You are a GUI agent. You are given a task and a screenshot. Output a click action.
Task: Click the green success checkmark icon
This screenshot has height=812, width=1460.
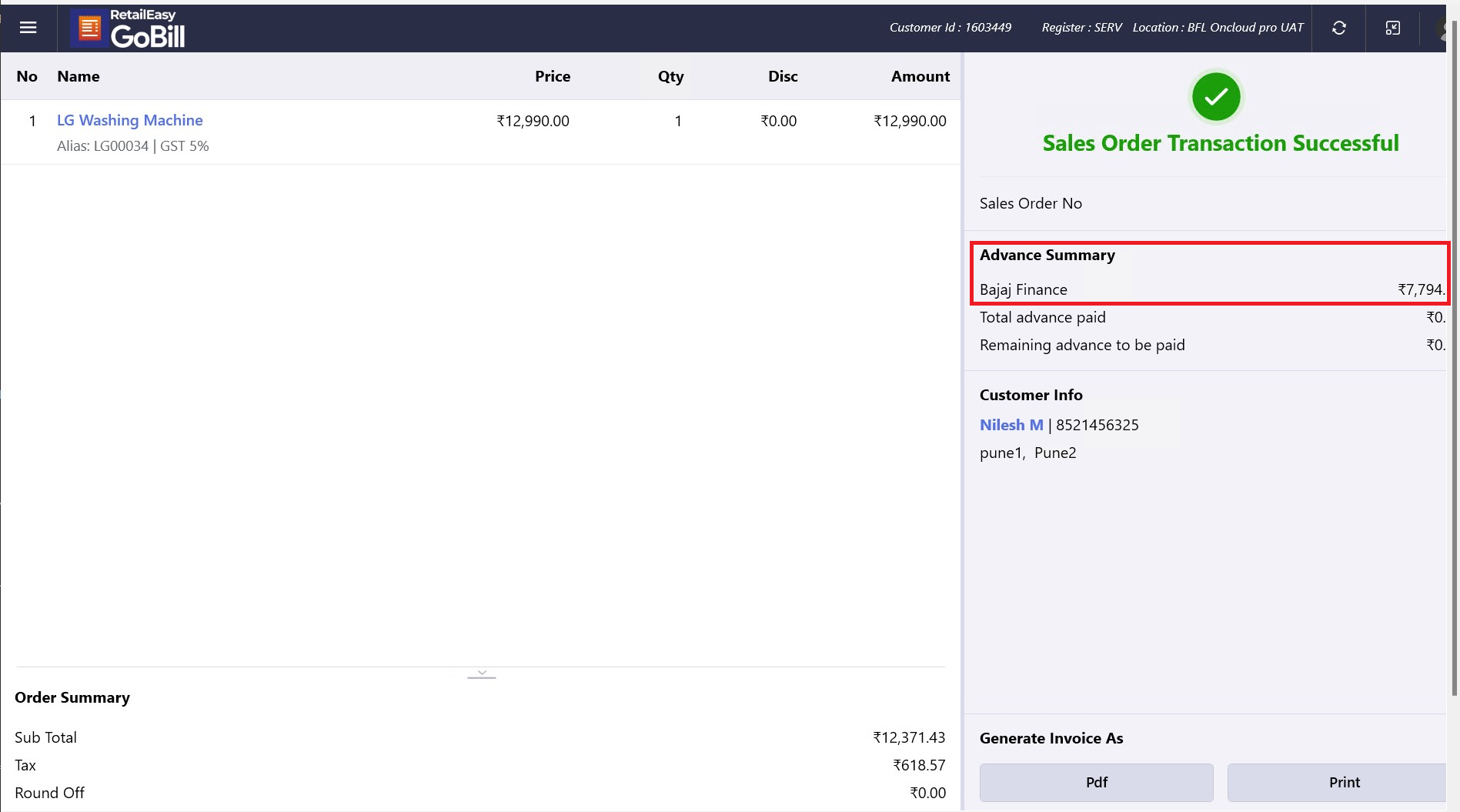click(x=1216, y=97)
